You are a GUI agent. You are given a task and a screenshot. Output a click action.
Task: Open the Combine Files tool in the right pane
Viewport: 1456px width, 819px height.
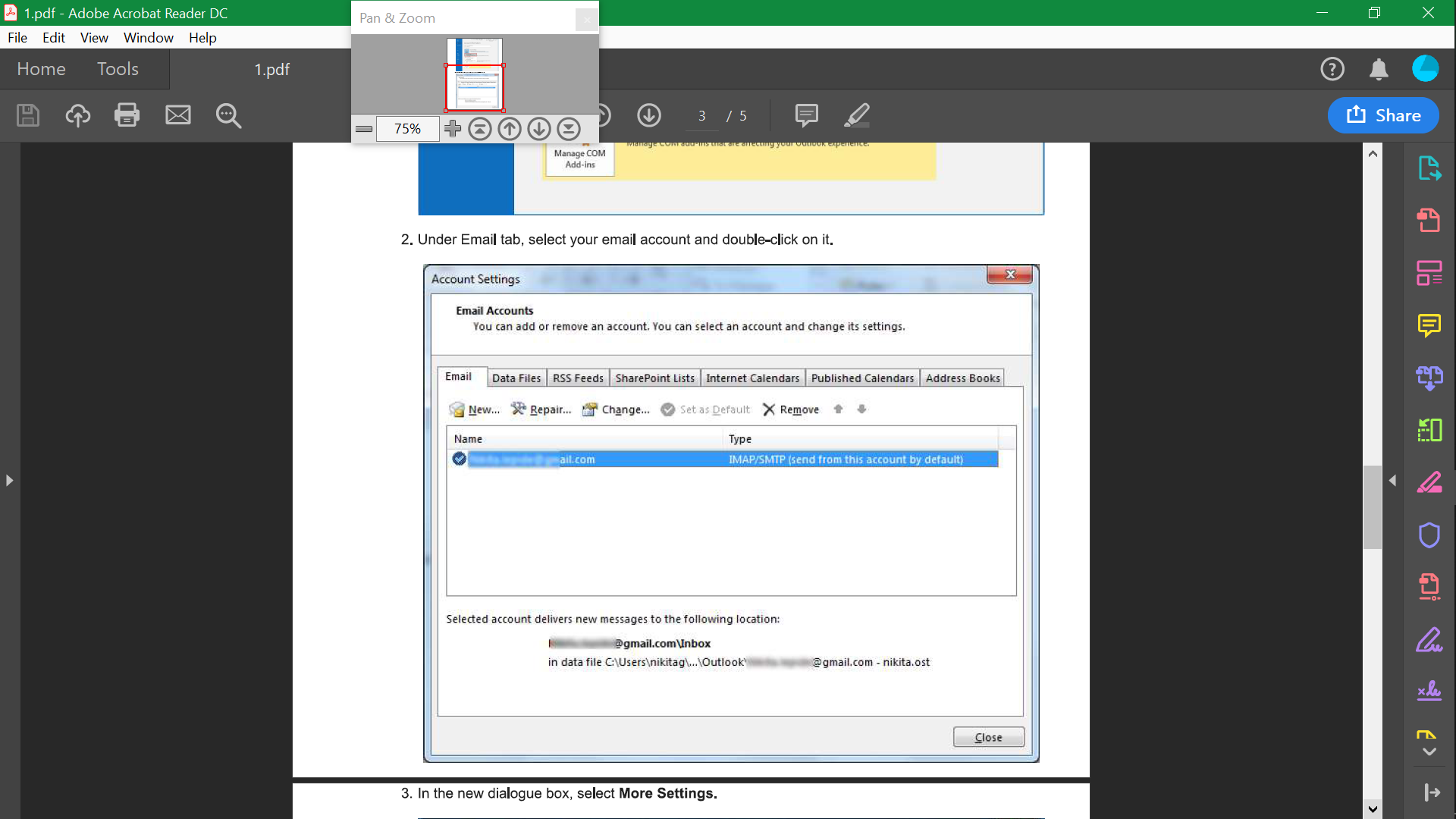click(x=1429, y=378)
